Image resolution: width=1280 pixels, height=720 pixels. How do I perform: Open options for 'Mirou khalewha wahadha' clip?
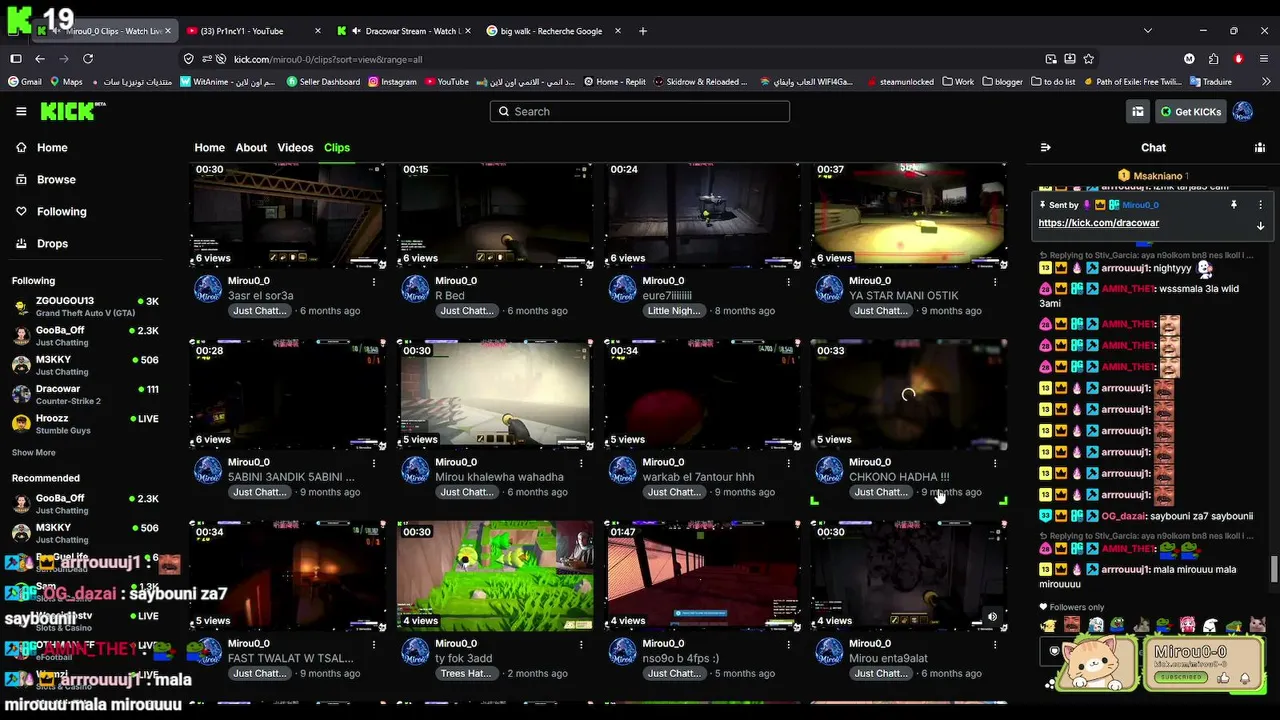click(581, 463)
